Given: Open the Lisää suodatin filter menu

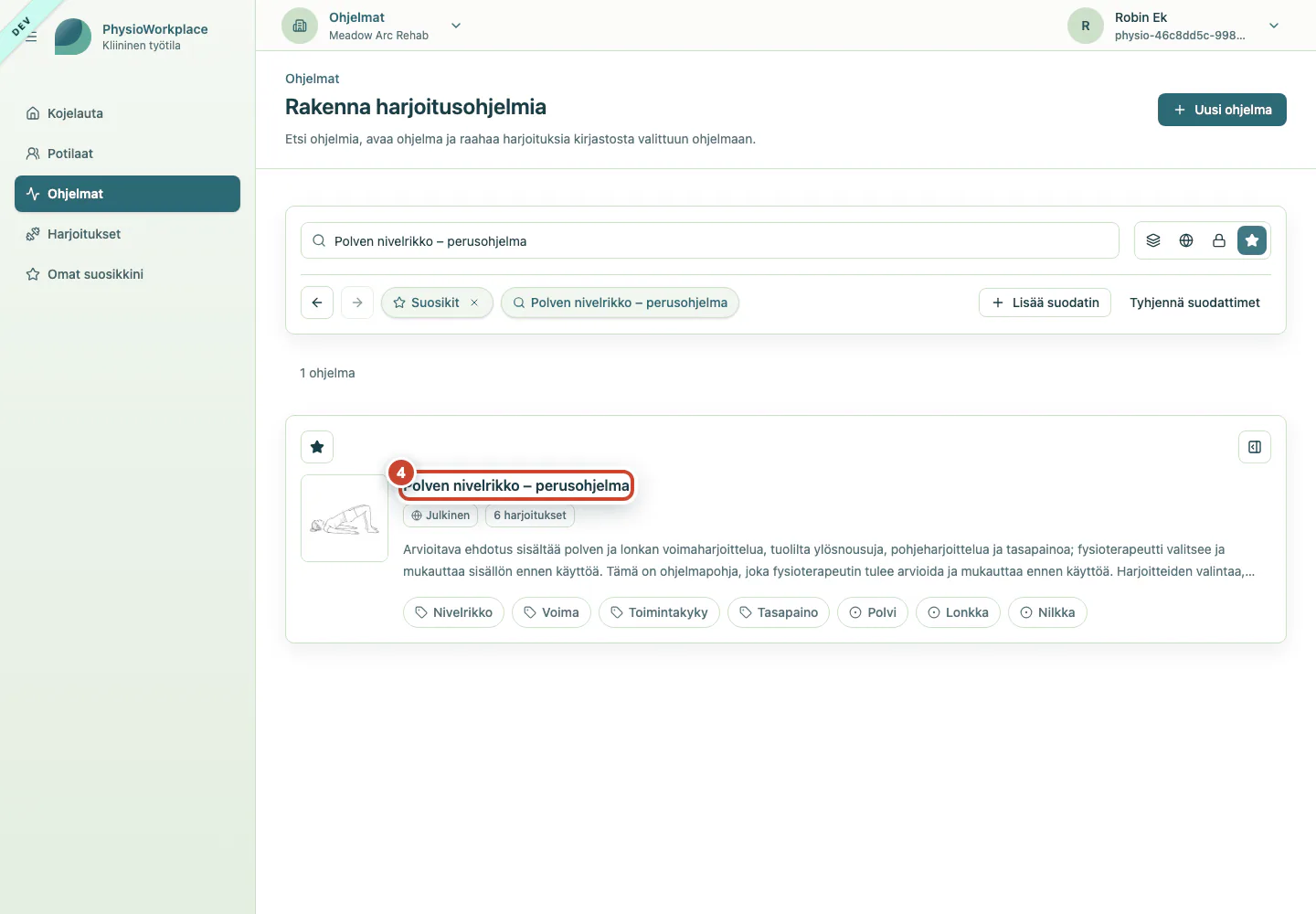Looking at the screenshot, I should pyautogui.click(x=1045, y=303).
